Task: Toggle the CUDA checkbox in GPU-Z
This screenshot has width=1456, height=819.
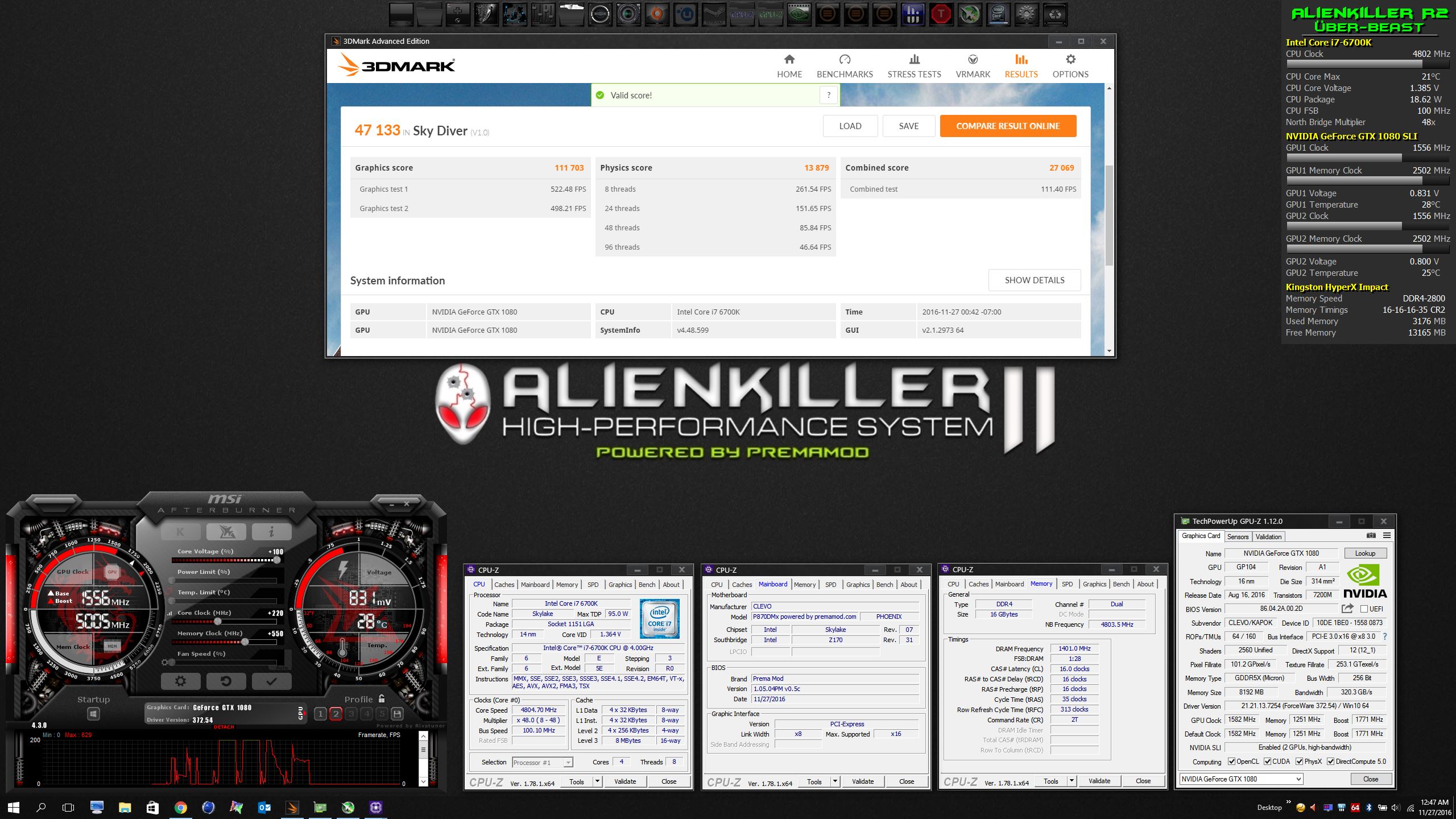Action: (x=1268, y=762)
